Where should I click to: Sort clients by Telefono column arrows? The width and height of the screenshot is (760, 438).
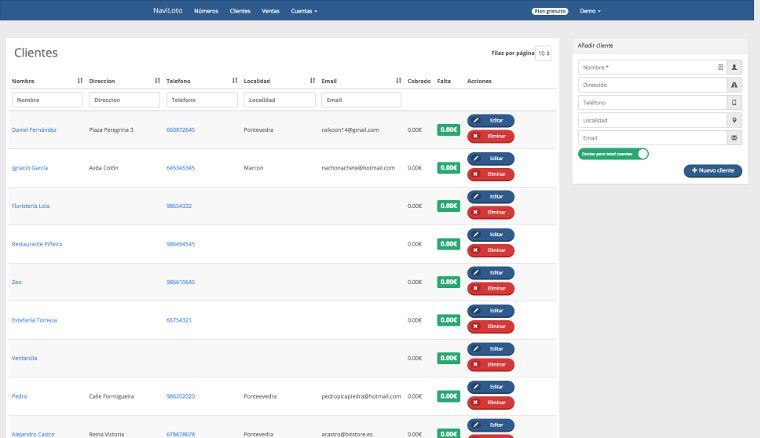click(x=235, y=80)
